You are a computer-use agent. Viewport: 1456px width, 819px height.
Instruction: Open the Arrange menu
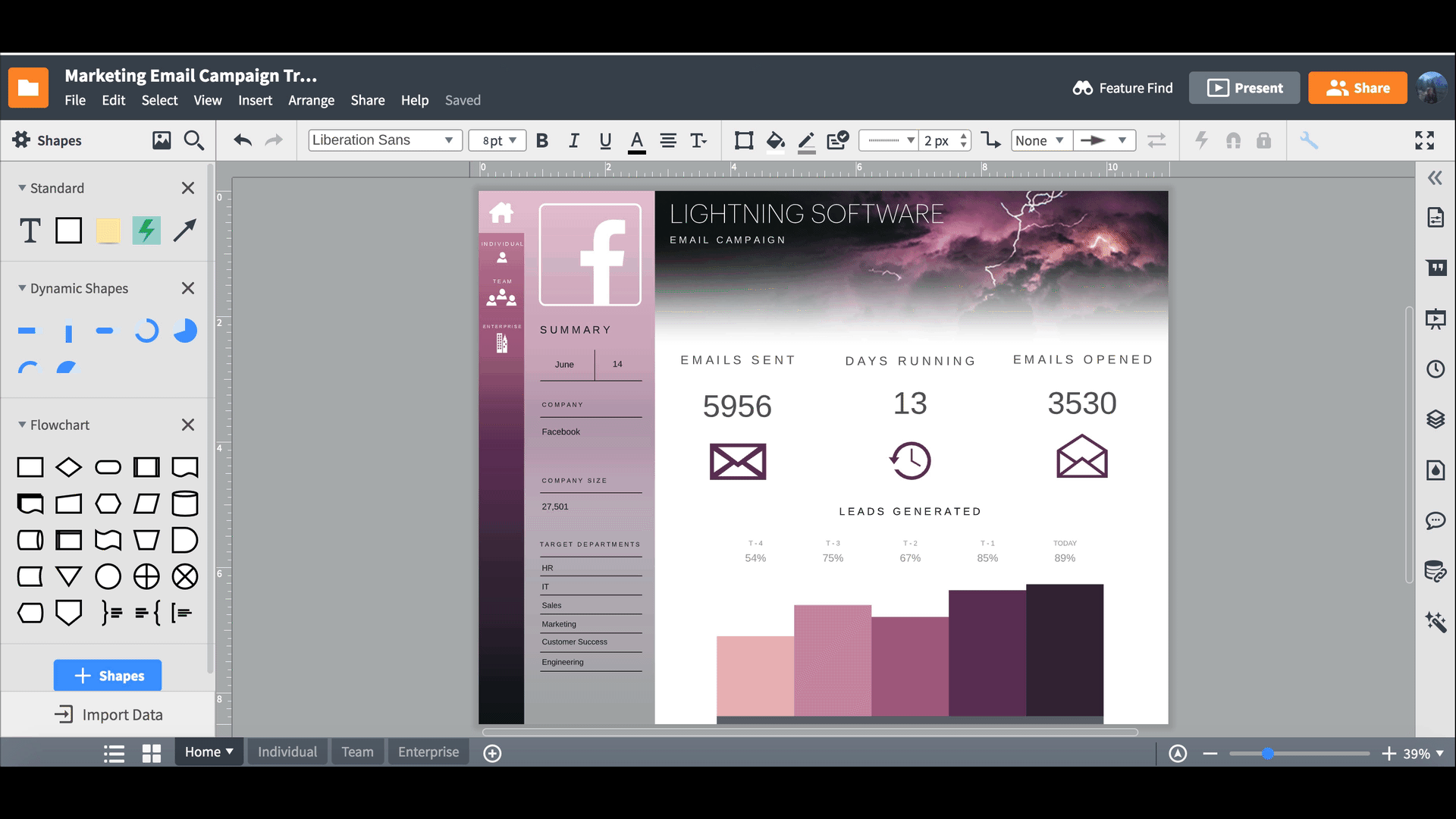click(x=311, y=99)
